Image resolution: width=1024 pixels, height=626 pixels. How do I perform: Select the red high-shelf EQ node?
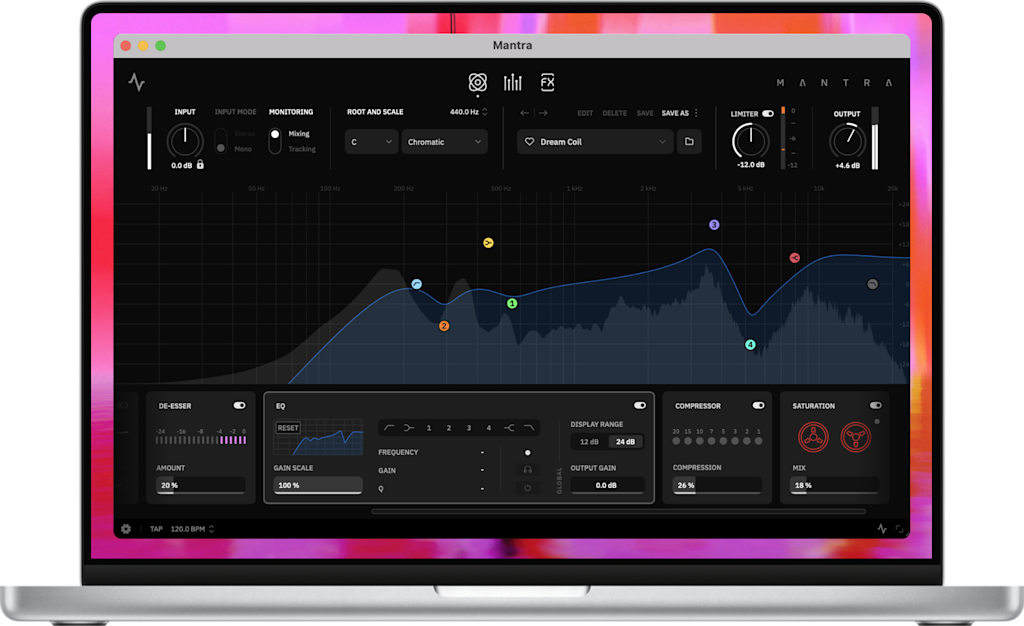point(794,258)
